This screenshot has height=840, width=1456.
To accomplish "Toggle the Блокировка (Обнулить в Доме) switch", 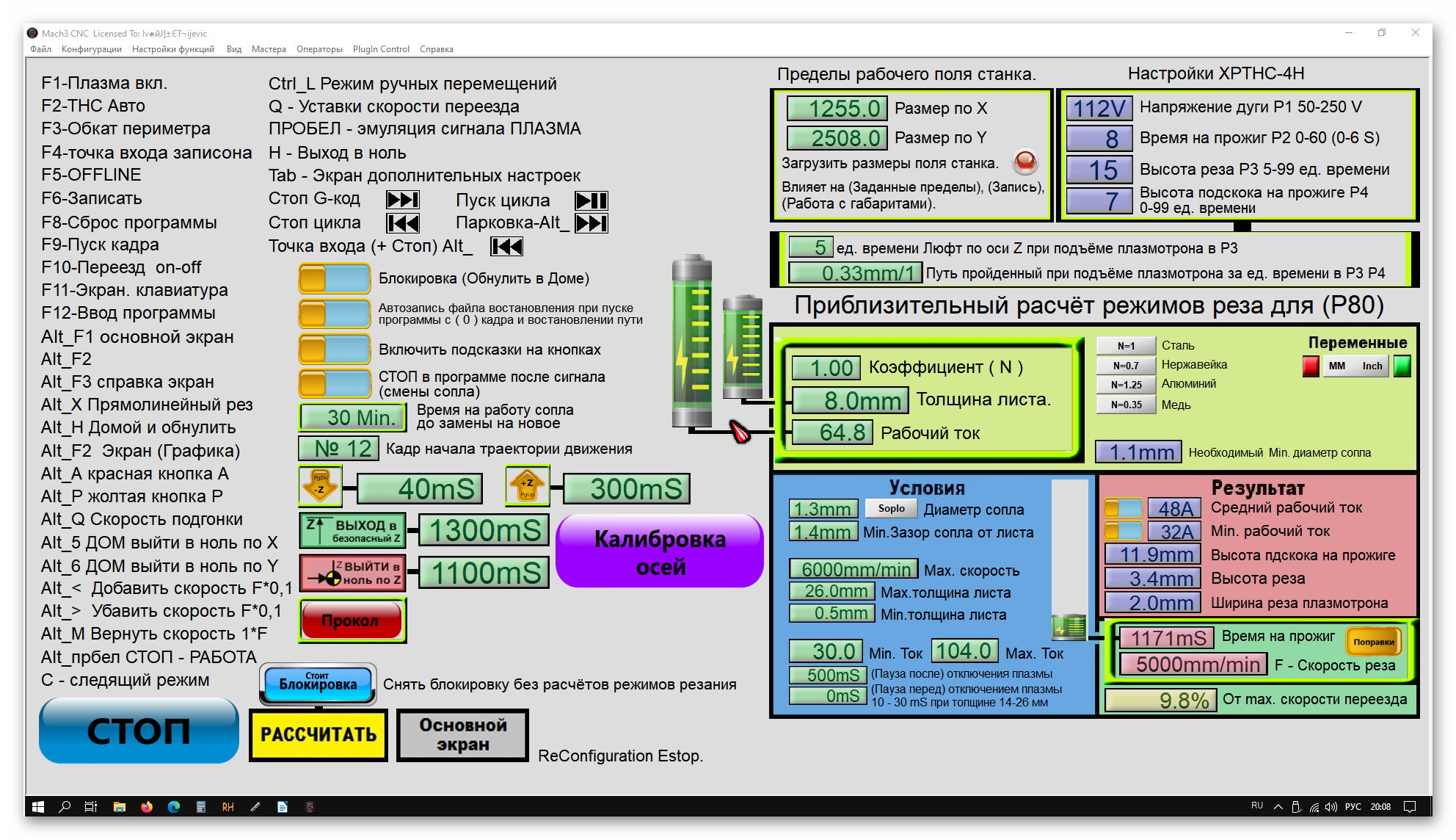I will coord(334,279).
